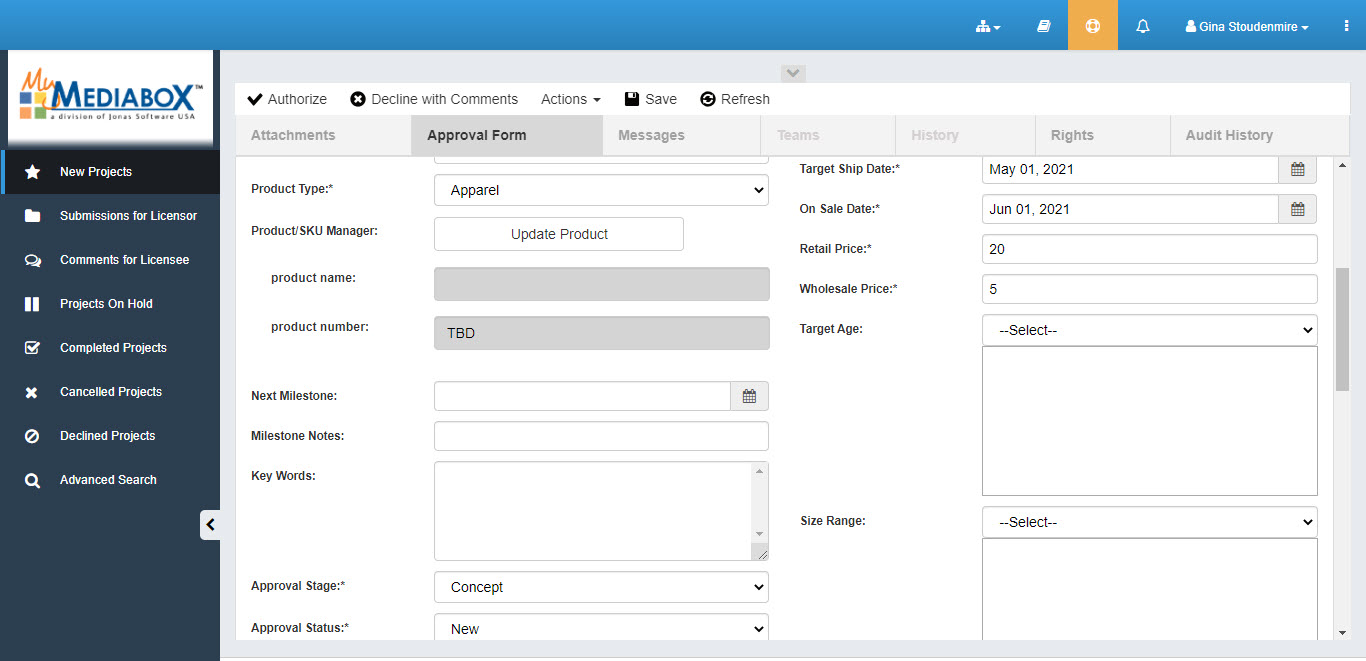Open Gina Stoudenmire user menu
The width and height of the screenshot is (1366, 661).
coord(1246,27)
